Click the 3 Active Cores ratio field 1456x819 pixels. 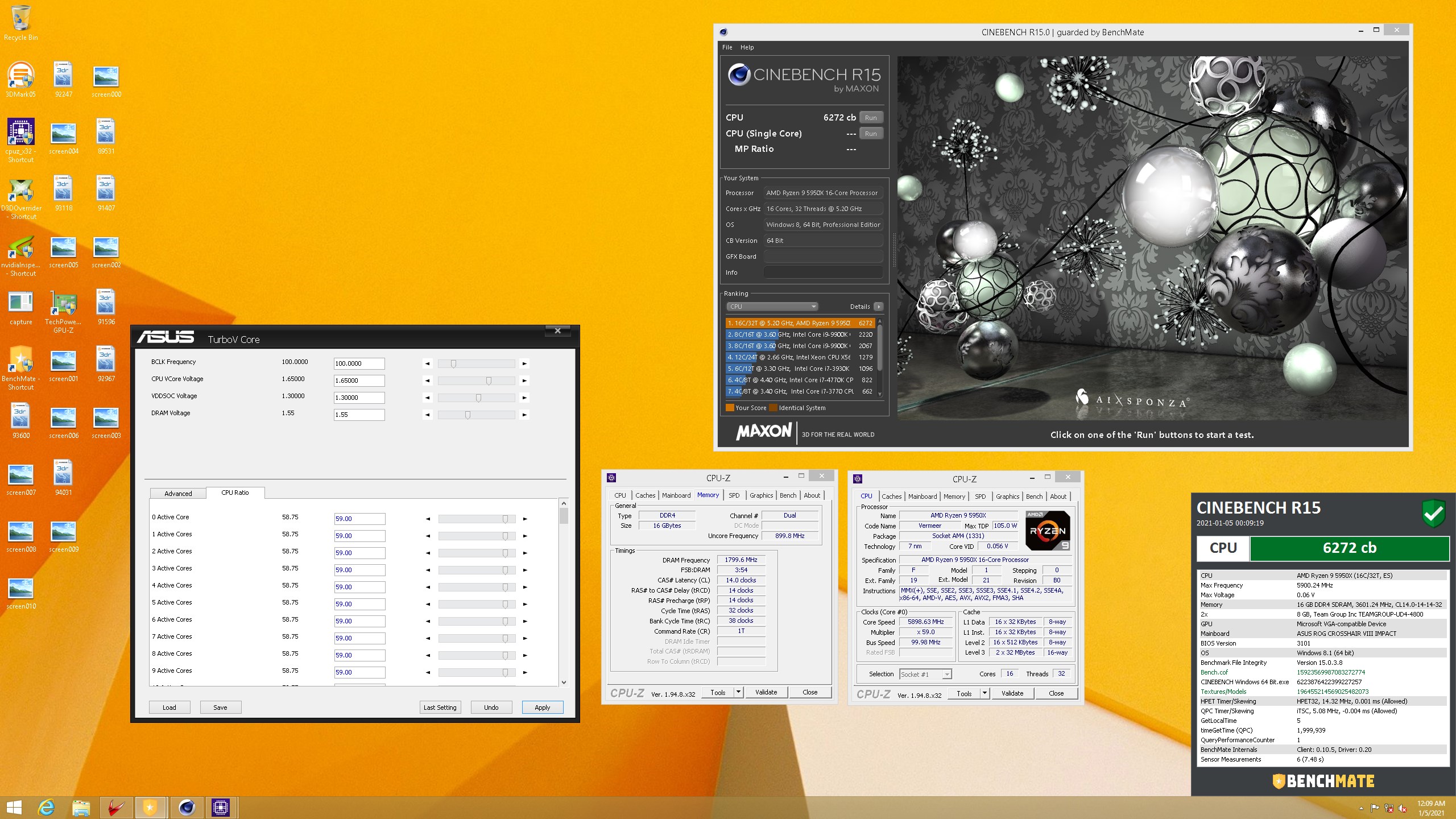pos(359,570)
